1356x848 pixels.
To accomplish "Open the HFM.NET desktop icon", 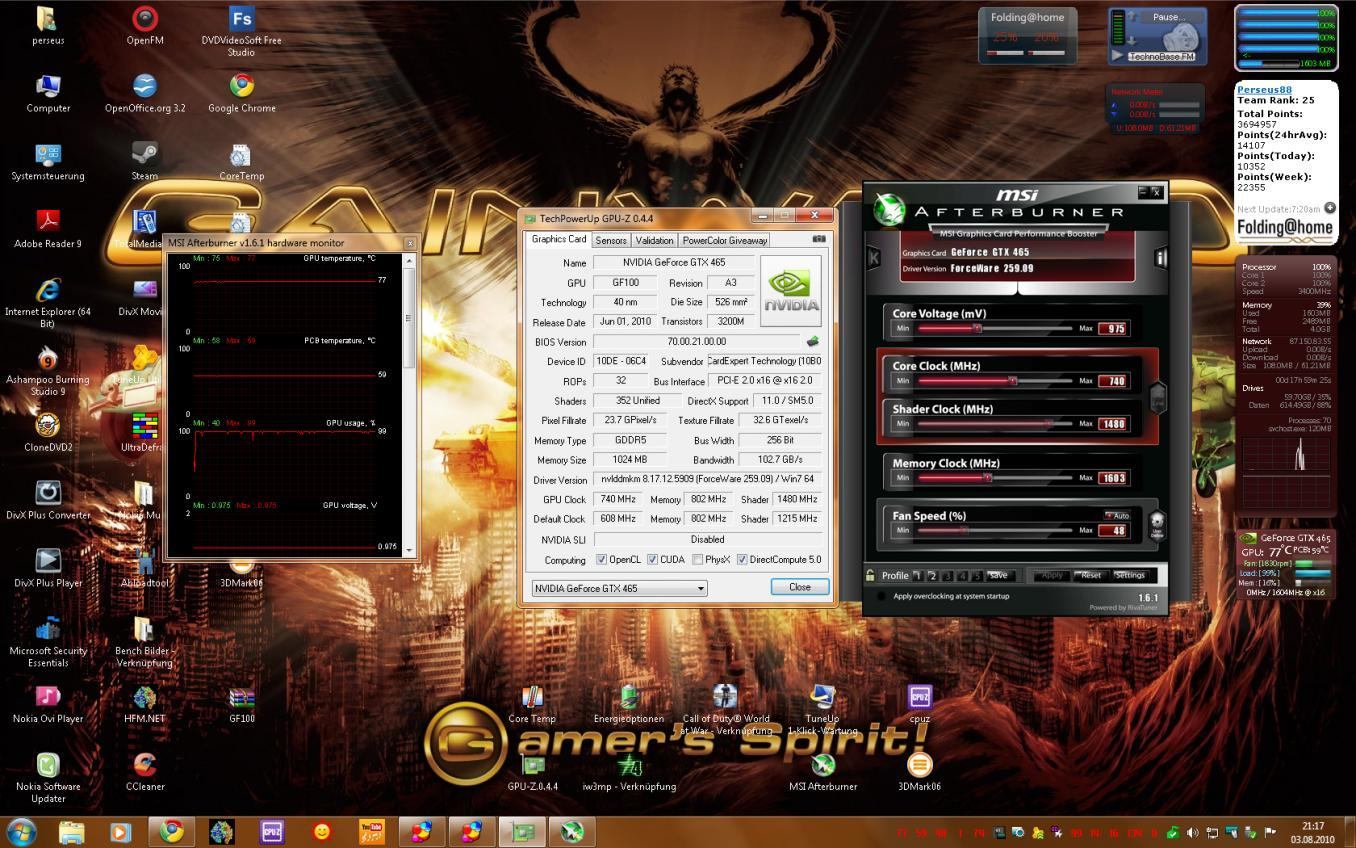I will coord(144,704).
